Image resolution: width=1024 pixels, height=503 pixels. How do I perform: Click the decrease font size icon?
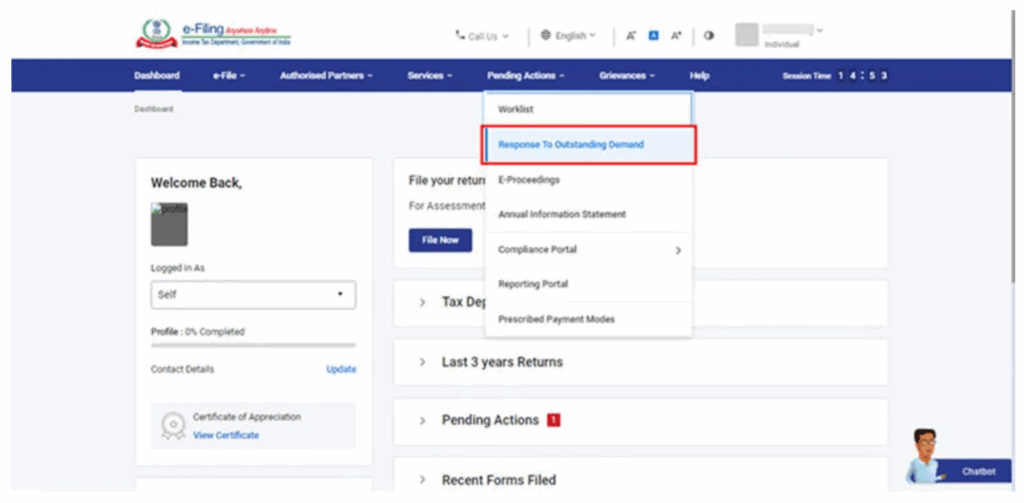pyautogui.click(x=631, y=35)
